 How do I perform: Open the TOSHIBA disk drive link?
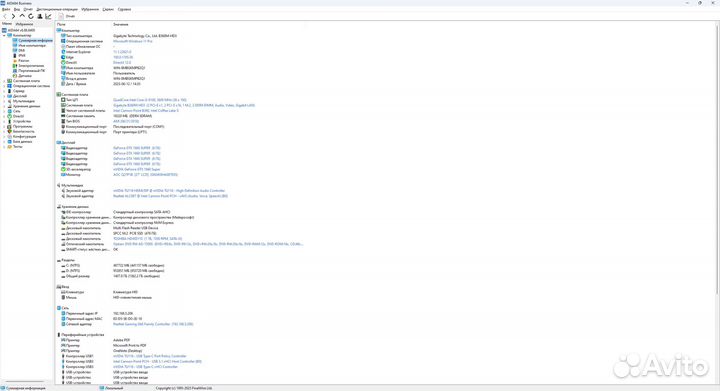click(147, 239)
